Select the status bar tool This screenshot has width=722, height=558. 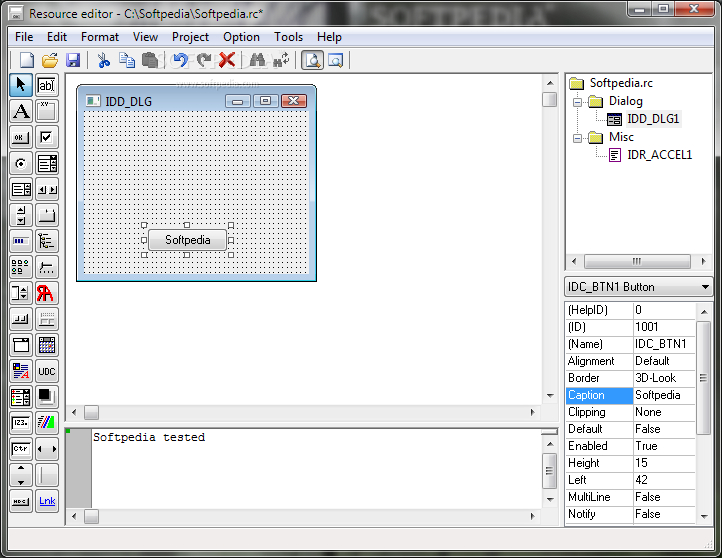coord(21,319)
